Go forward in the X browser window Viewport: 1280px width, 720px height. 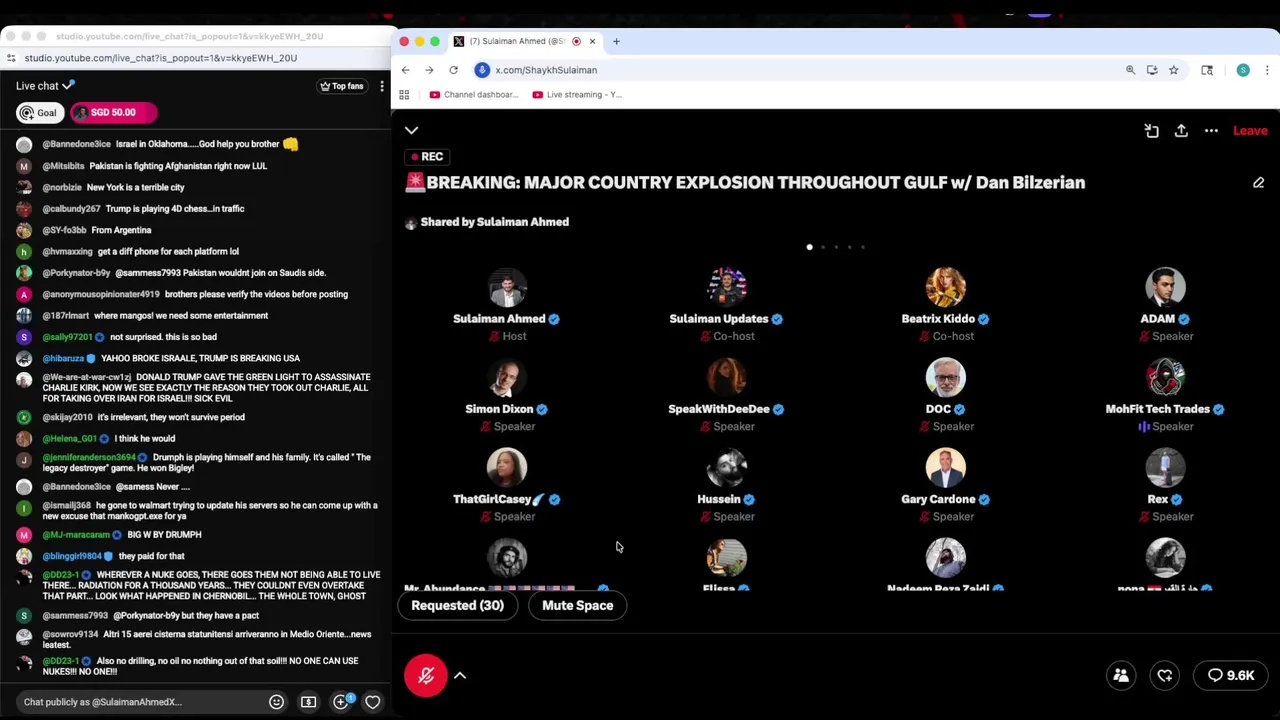click(429, 70)
